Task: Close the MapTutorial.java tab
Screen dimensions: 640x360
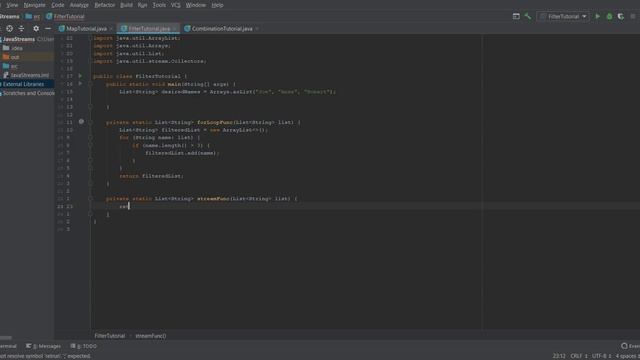Action: (111, 29)
